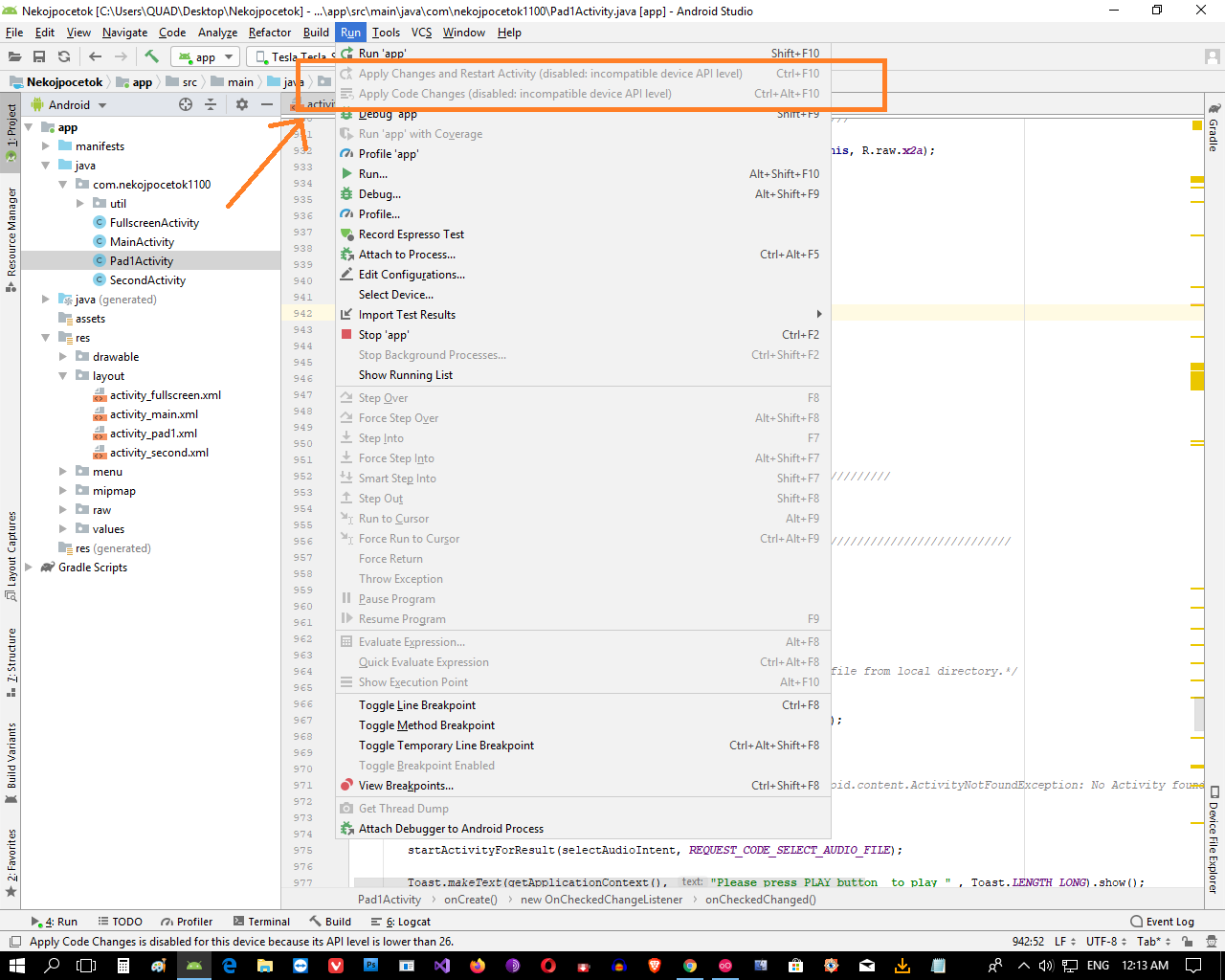Expand the Gradle Scripts node
The image size is (1225, 980).
tap(28, 568)
